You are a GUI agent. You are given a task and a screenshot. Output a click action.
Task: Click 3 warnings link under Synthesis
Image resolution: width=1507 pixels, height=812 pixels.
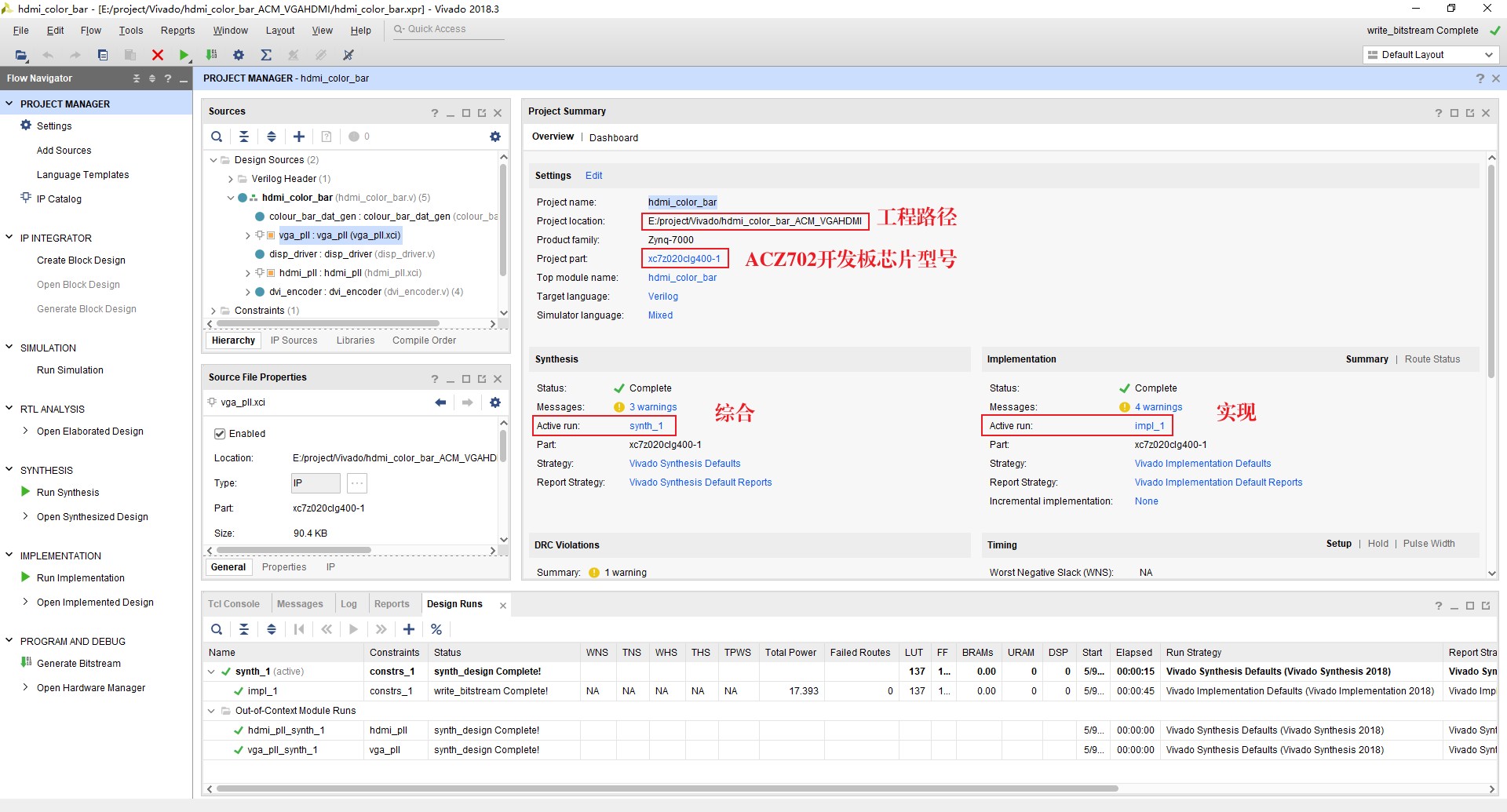(x=653, y=407)
